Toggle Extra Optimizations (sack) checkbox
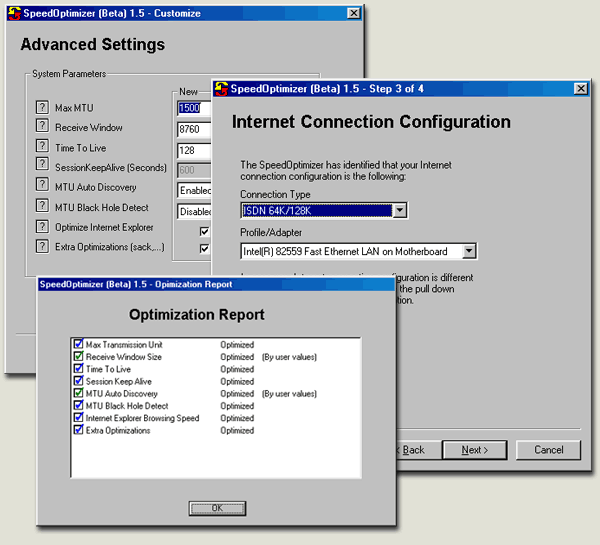The image size is (600, 545). pyautogui.click(x=204, y=249)
